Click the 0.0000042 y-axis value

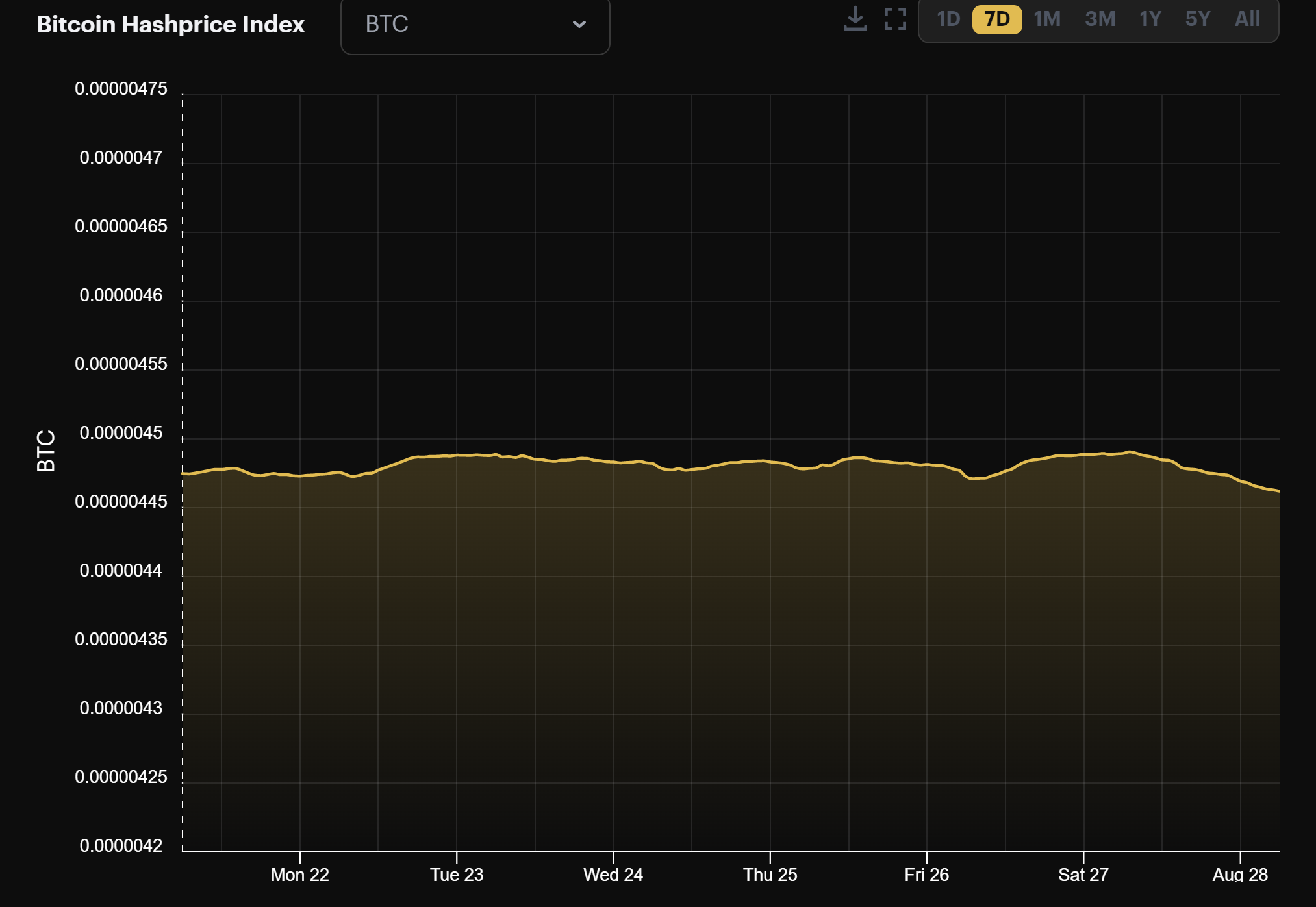click(x=121, y=845)
